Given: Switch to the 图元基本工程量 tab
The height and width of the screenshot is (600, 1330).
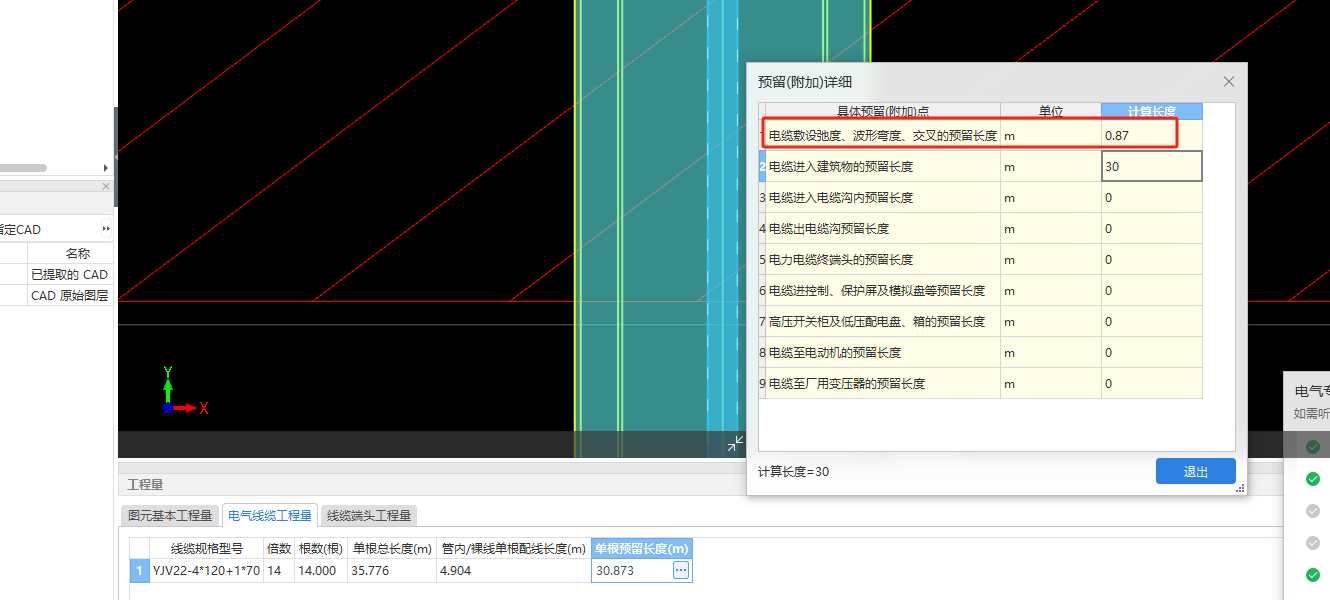Looking at the screenshot, I should 169,515.
